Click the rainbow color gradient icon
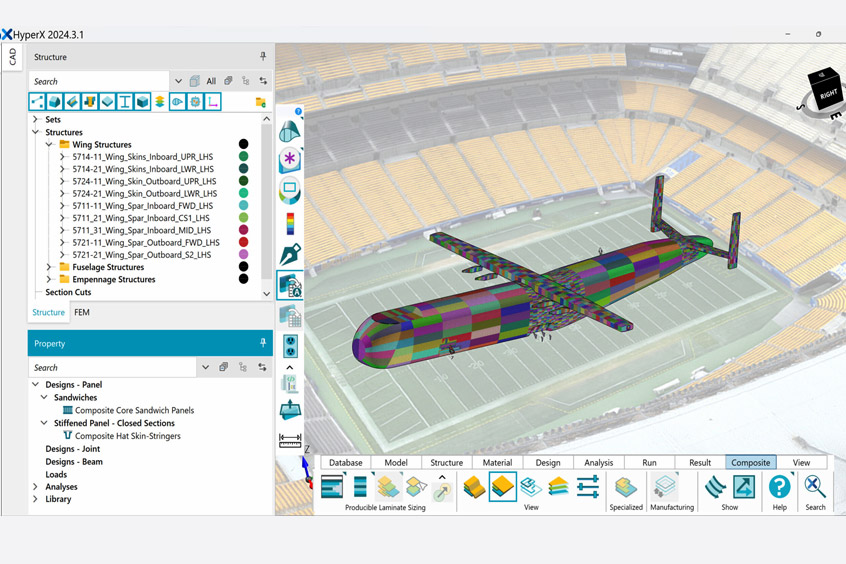 (290, 222)
